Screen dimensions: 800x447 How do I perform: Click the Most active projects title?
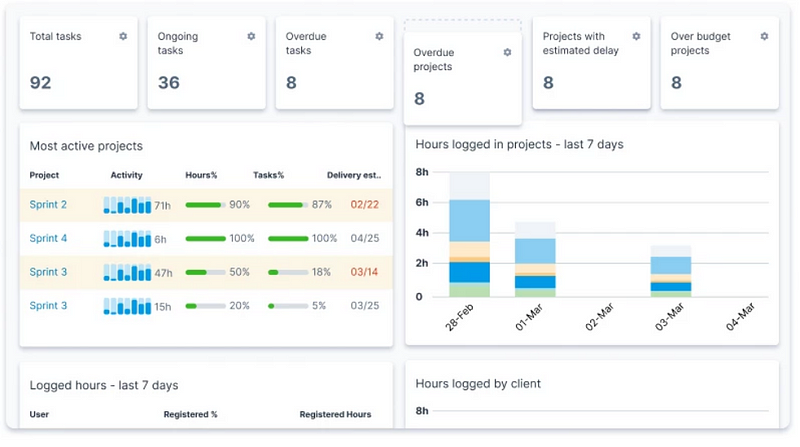click(86, 146)
